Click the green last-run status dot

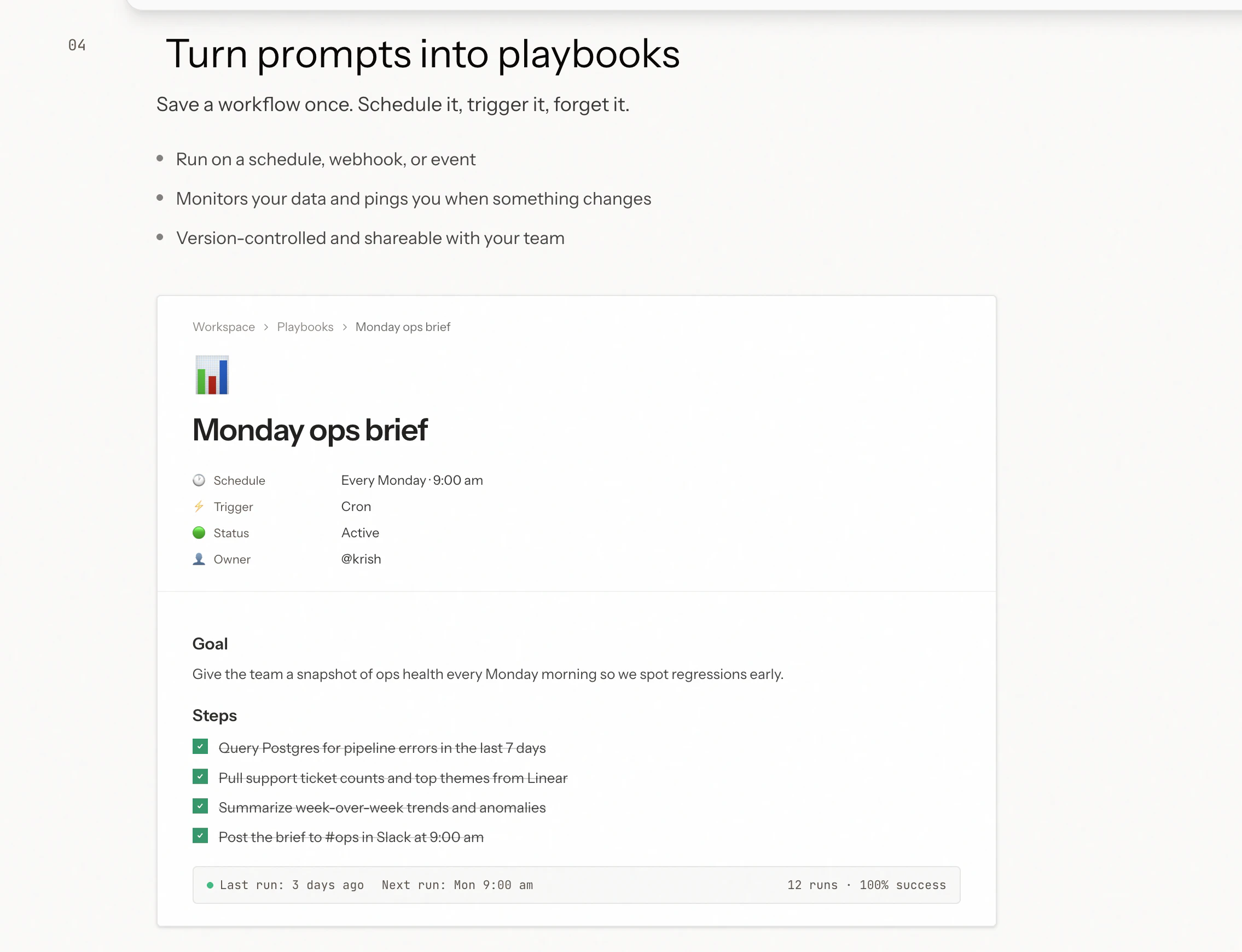click(x=210, y=885)
